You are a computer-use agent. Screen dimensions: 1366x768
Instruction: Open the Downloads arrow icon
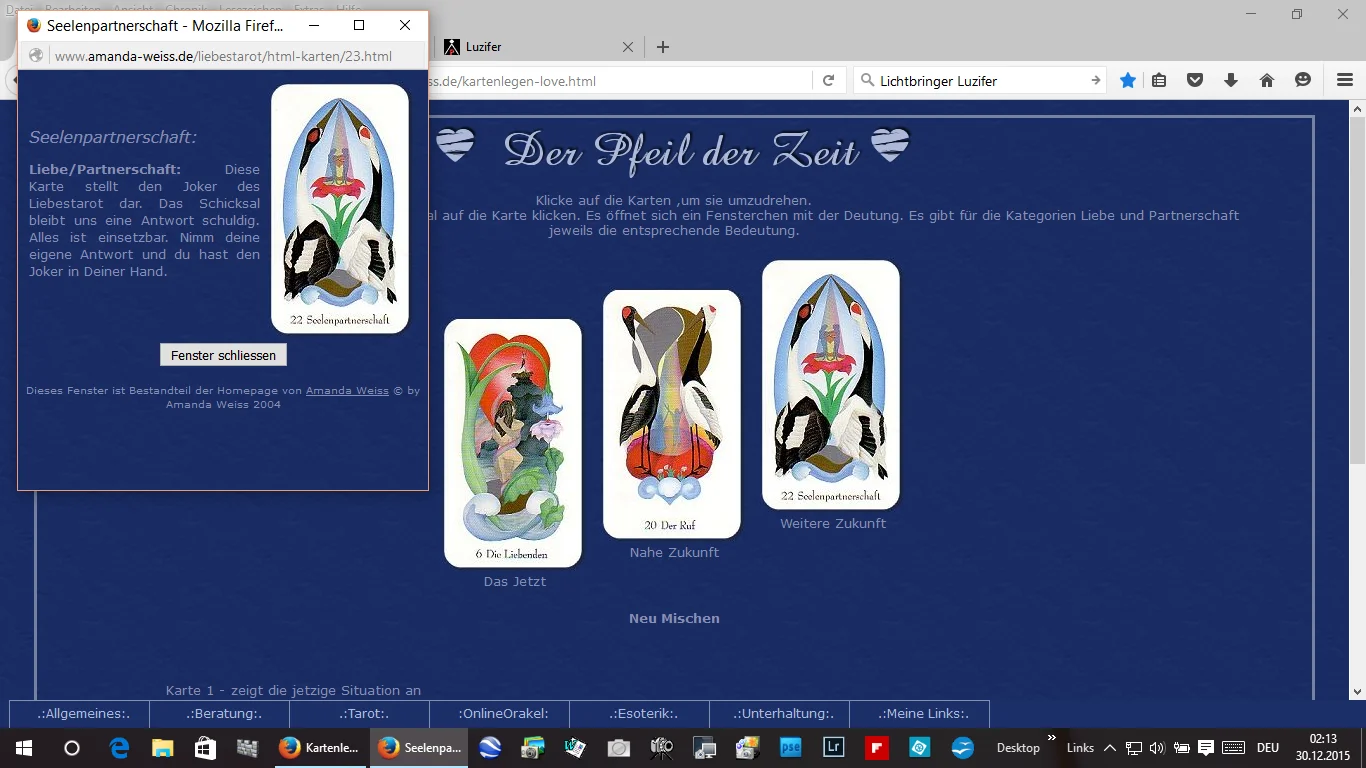tap(1231, 81)
